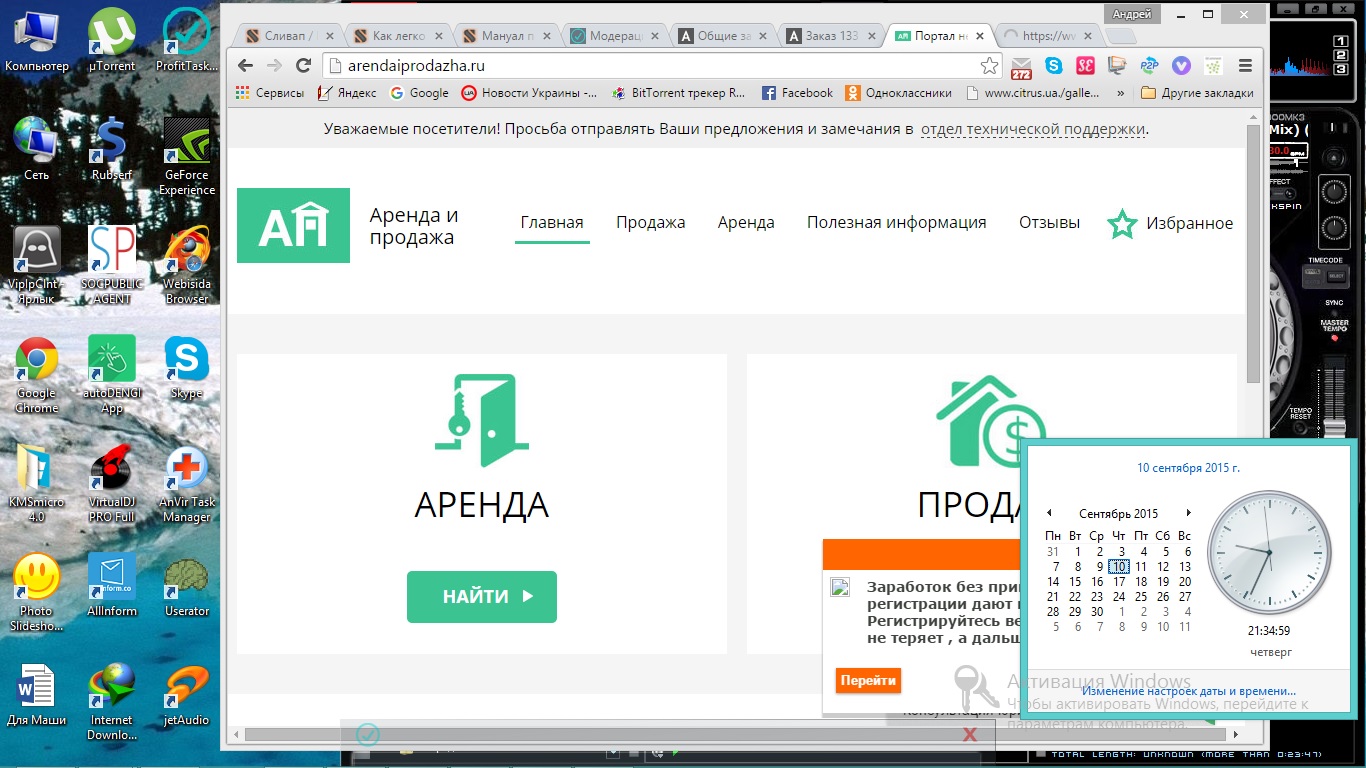Viewport: 1366px width, 768px height.
Task: Open the Аренда site menu item
Action: (x=746, y=223)
